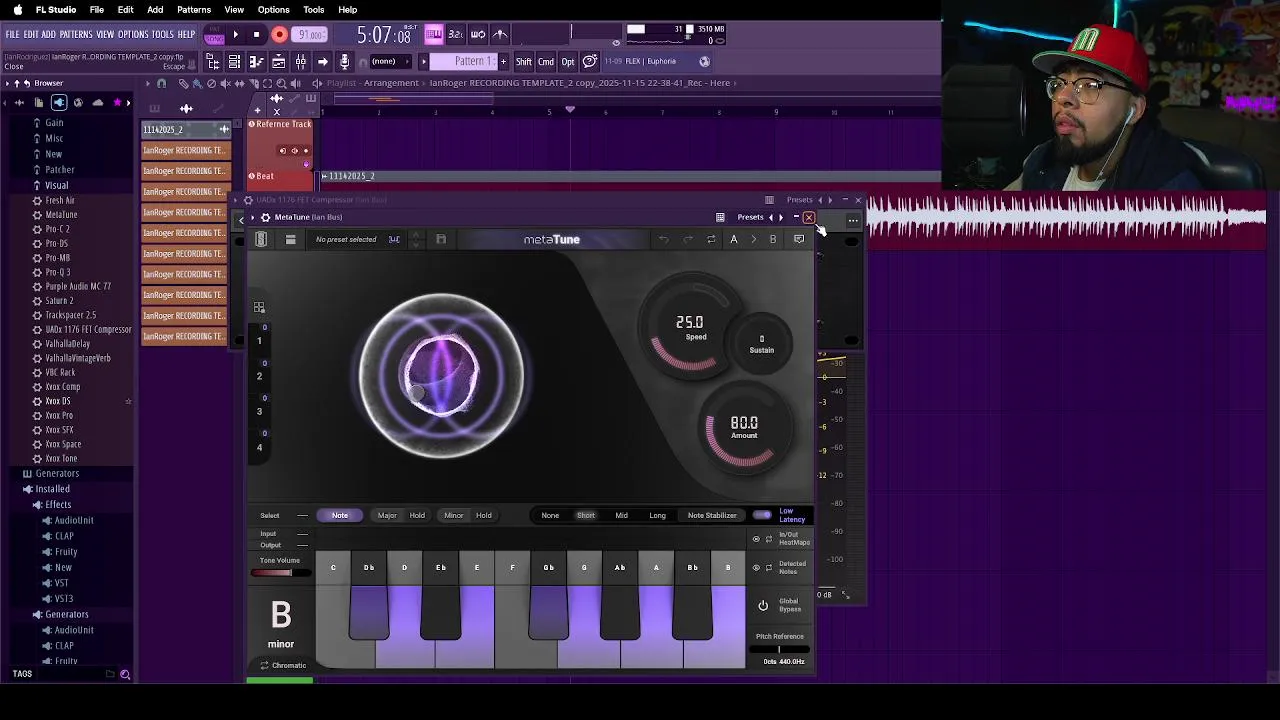Viewport: 1280px width, 720px height.
Task: Open MetaTune window Presets dropdown
Action: pyautogui.click(x=750, y=217)
